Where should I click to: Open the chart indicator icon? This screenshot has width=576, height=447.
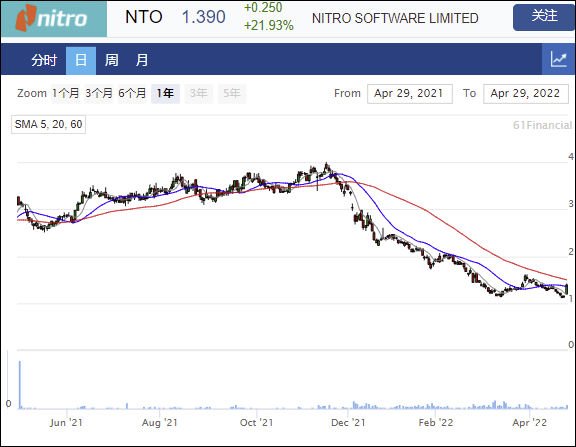[x=558, y=59]
